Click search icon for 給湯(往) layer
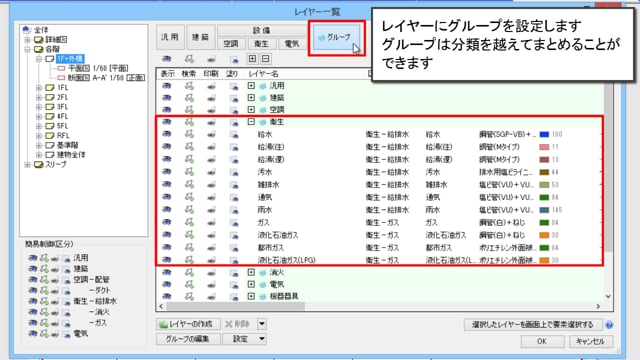640x360 pixels. [x=189, y=147]
